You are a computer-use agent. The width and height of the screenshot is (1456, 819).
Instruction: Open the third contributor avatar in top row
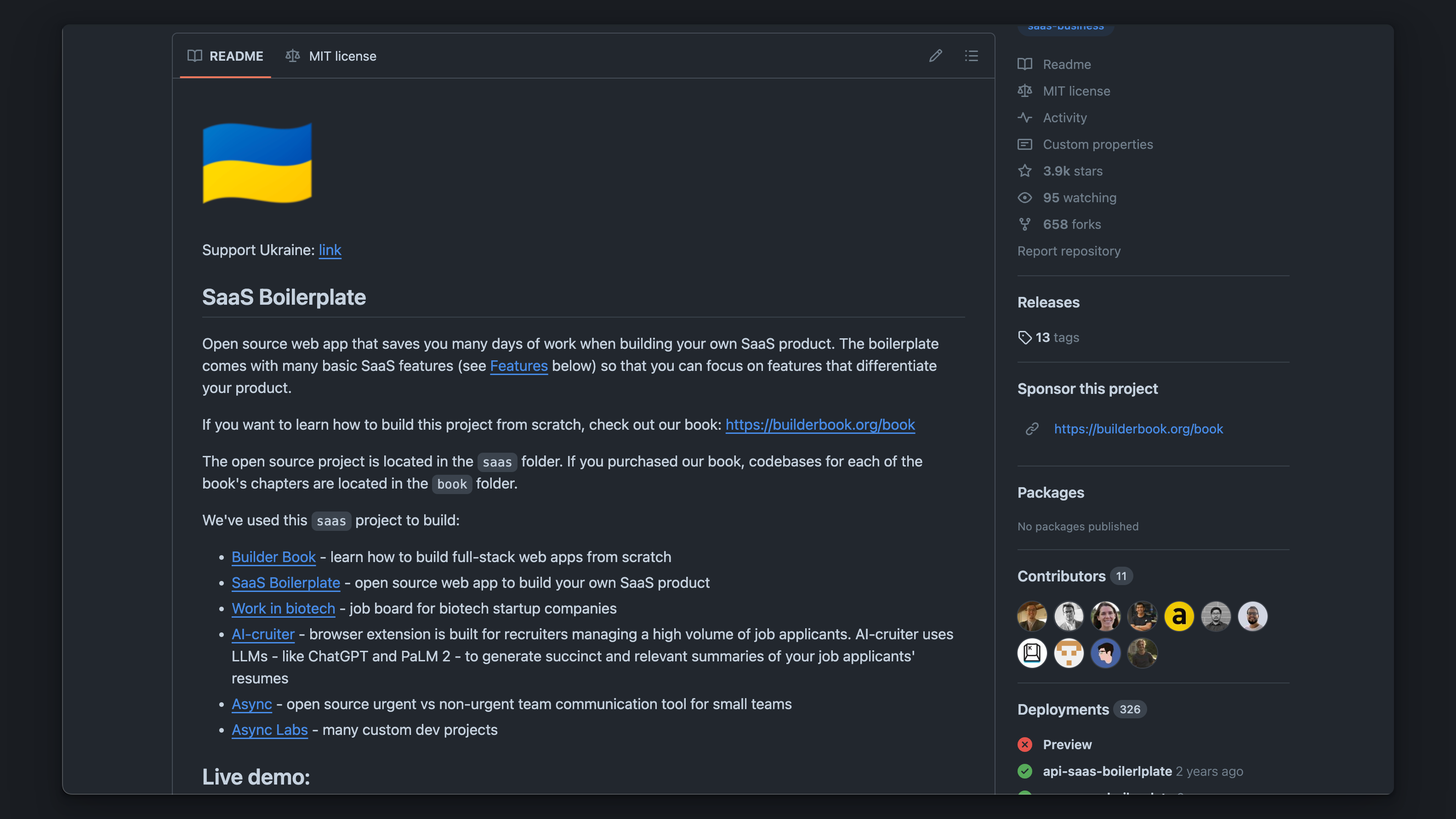point(1106,616)
